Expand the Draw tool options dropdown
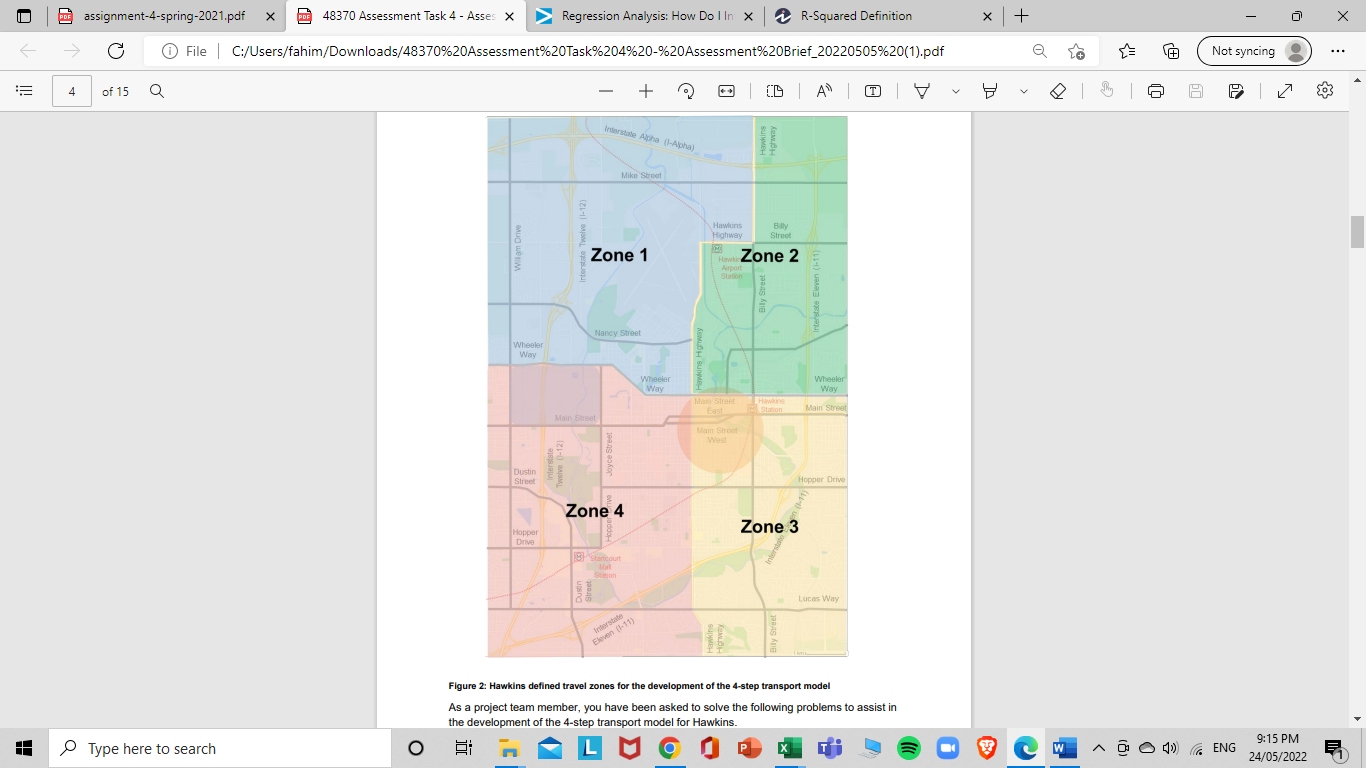 pos(956,91)
